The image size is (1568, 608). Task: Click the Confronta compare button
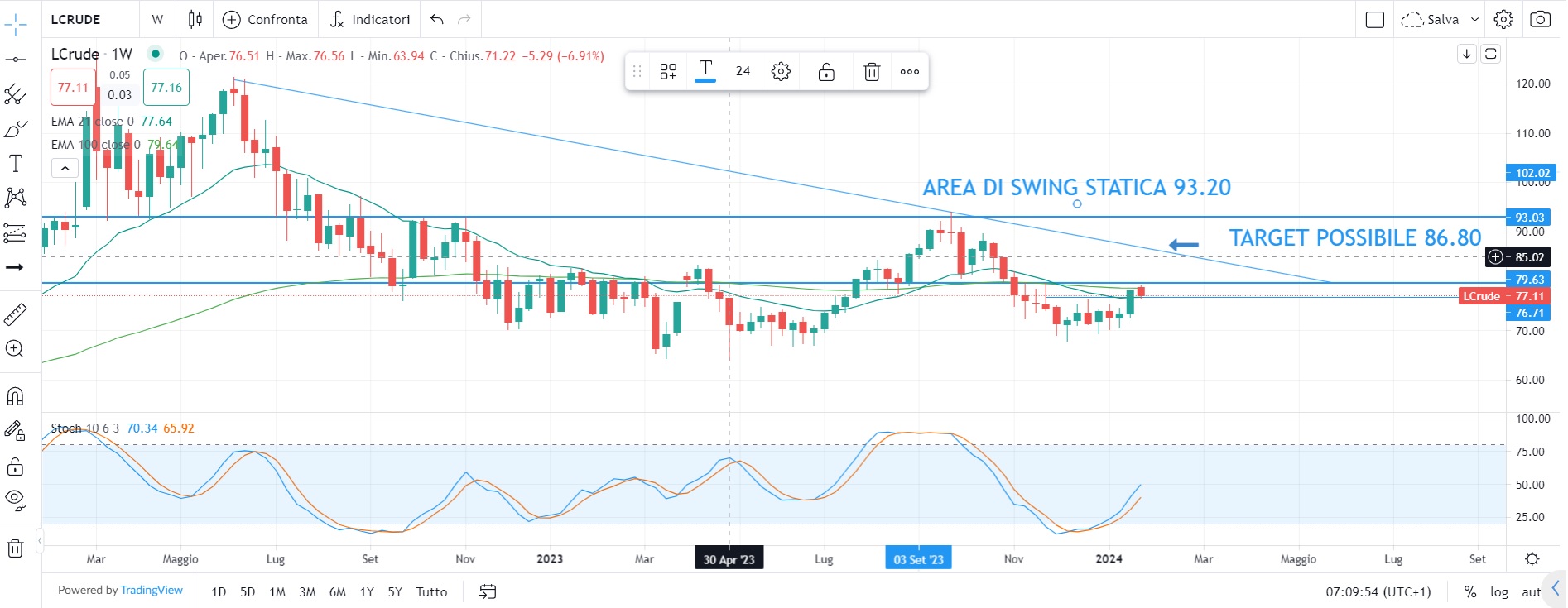[266, 19]
